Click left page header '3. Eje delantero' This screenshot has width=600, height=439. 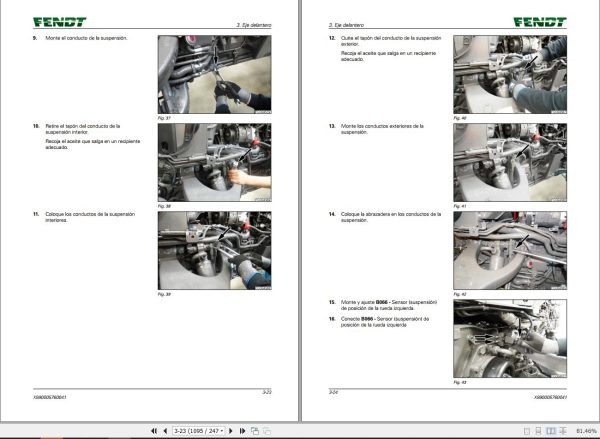(x=254, y=25)
